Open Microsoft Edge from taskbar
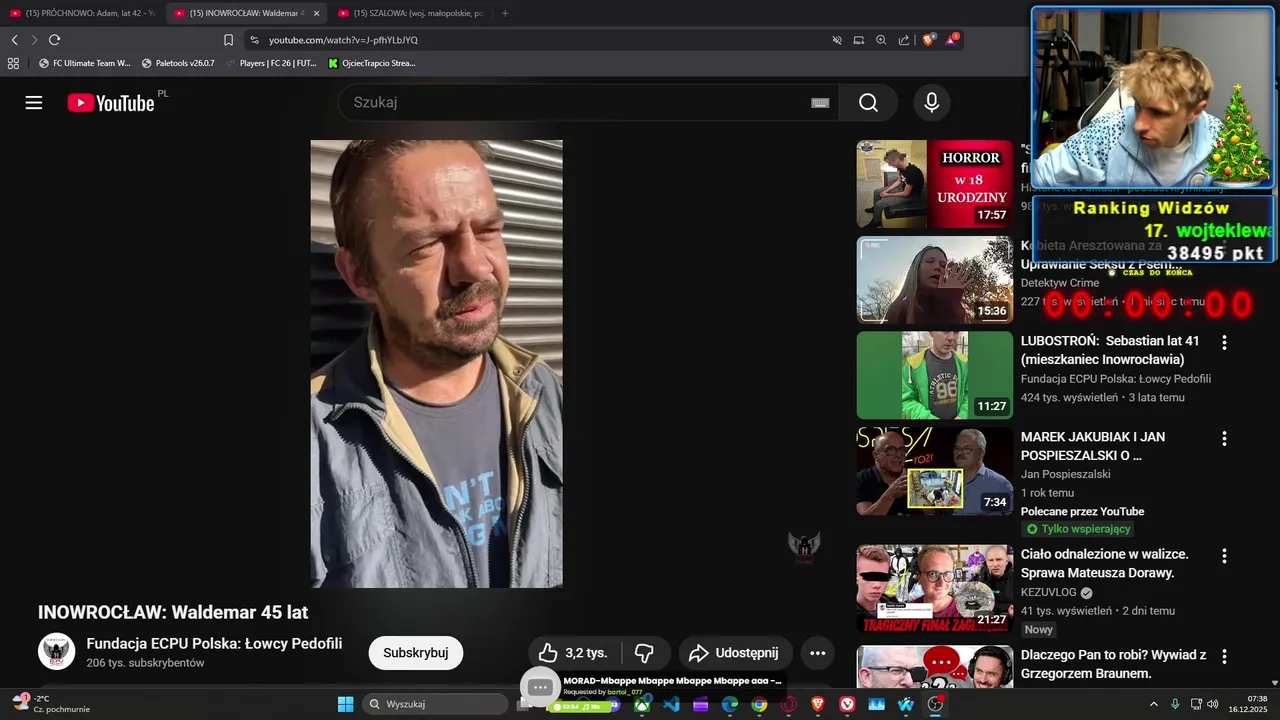Screen dimensions: 1280x720 (730, 704)
